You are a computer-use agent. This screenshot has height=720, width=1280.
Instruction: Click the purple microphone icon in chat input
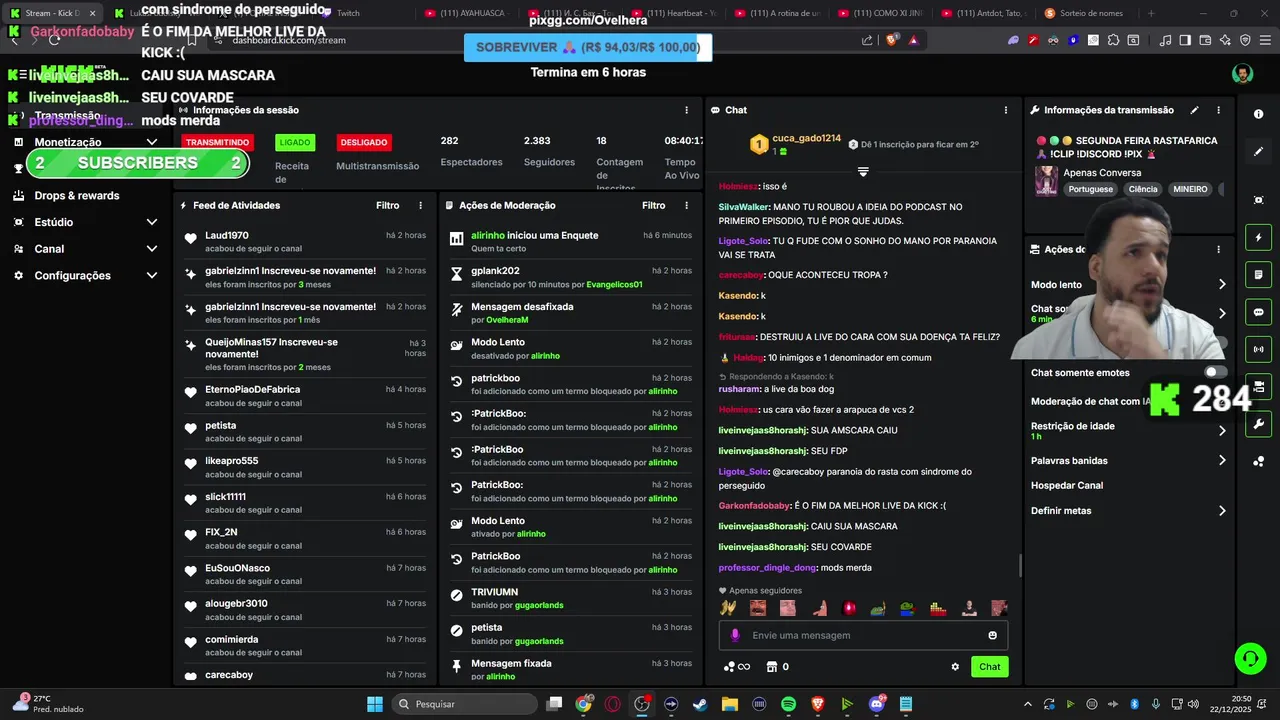pyautogui.click(x=735, y=635)
